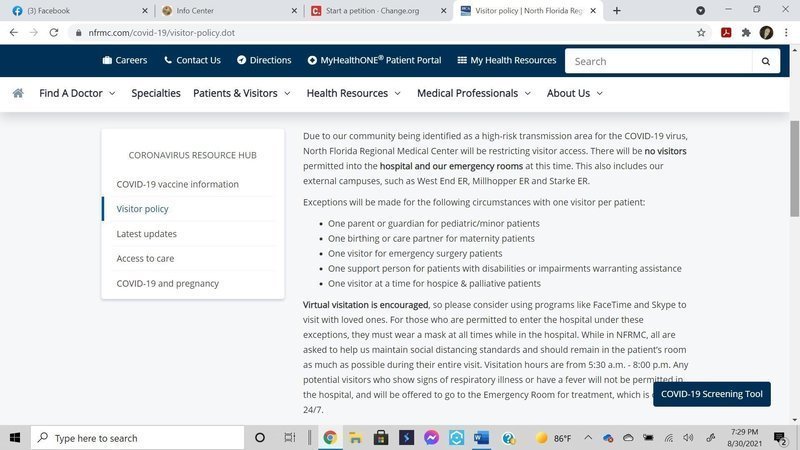This screenshot has width=800, height=450.
Task: Click in the website Search field
Action: (658, 61)
